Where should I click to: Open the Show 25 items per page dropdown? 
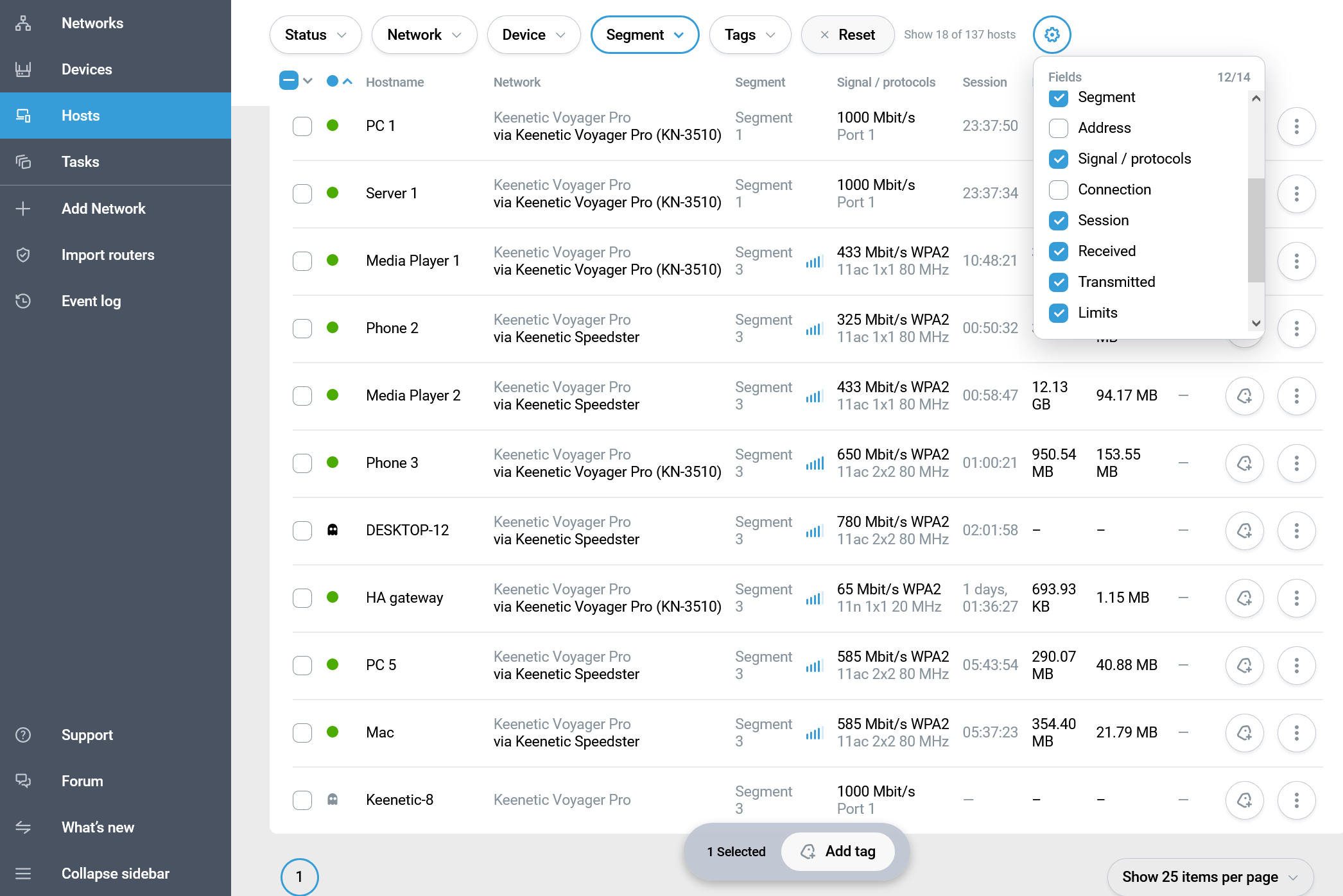point(1209,877)
